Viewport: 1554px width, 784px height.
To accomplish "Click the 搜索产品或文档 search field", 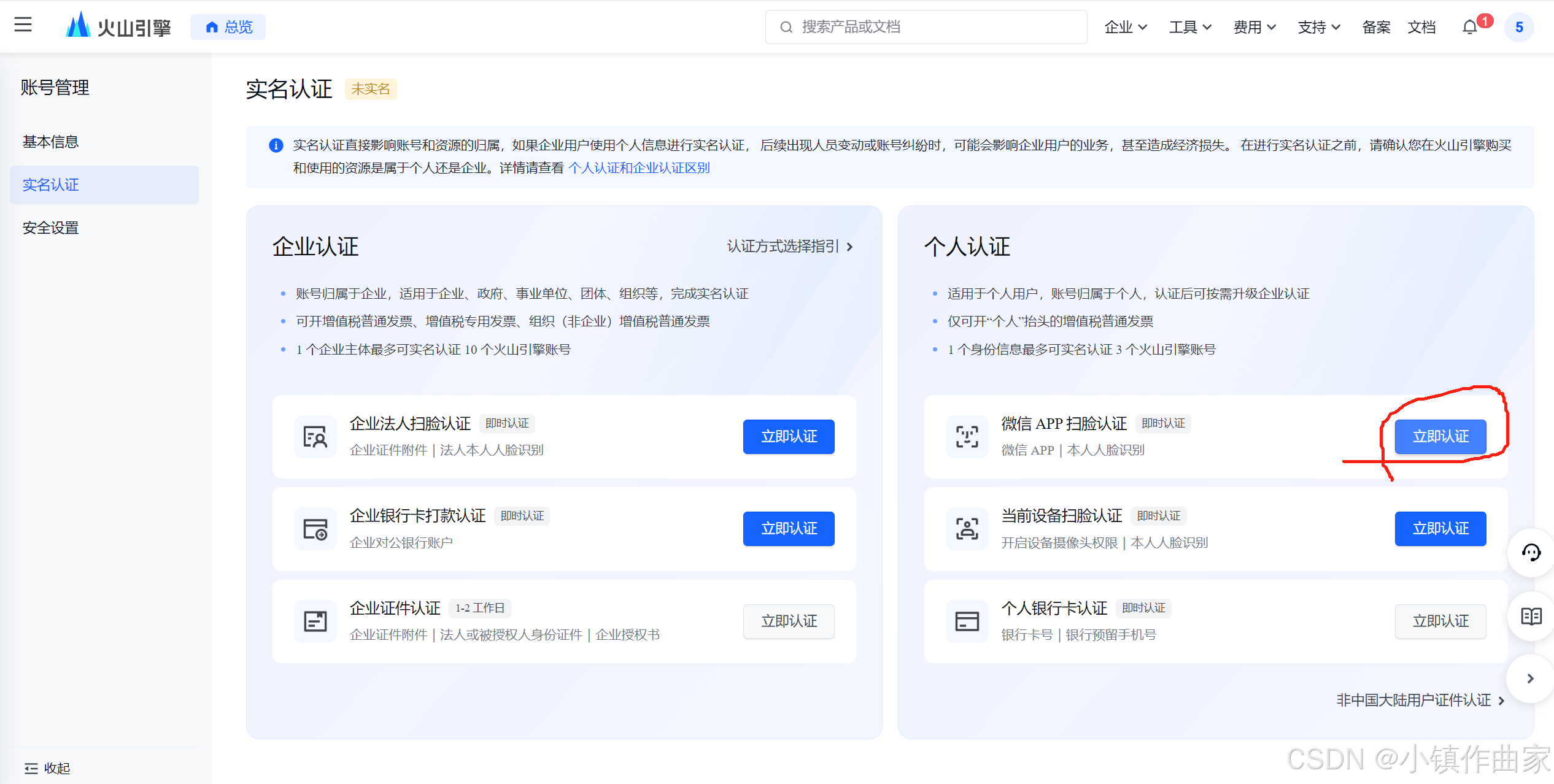I will (926, 27).
